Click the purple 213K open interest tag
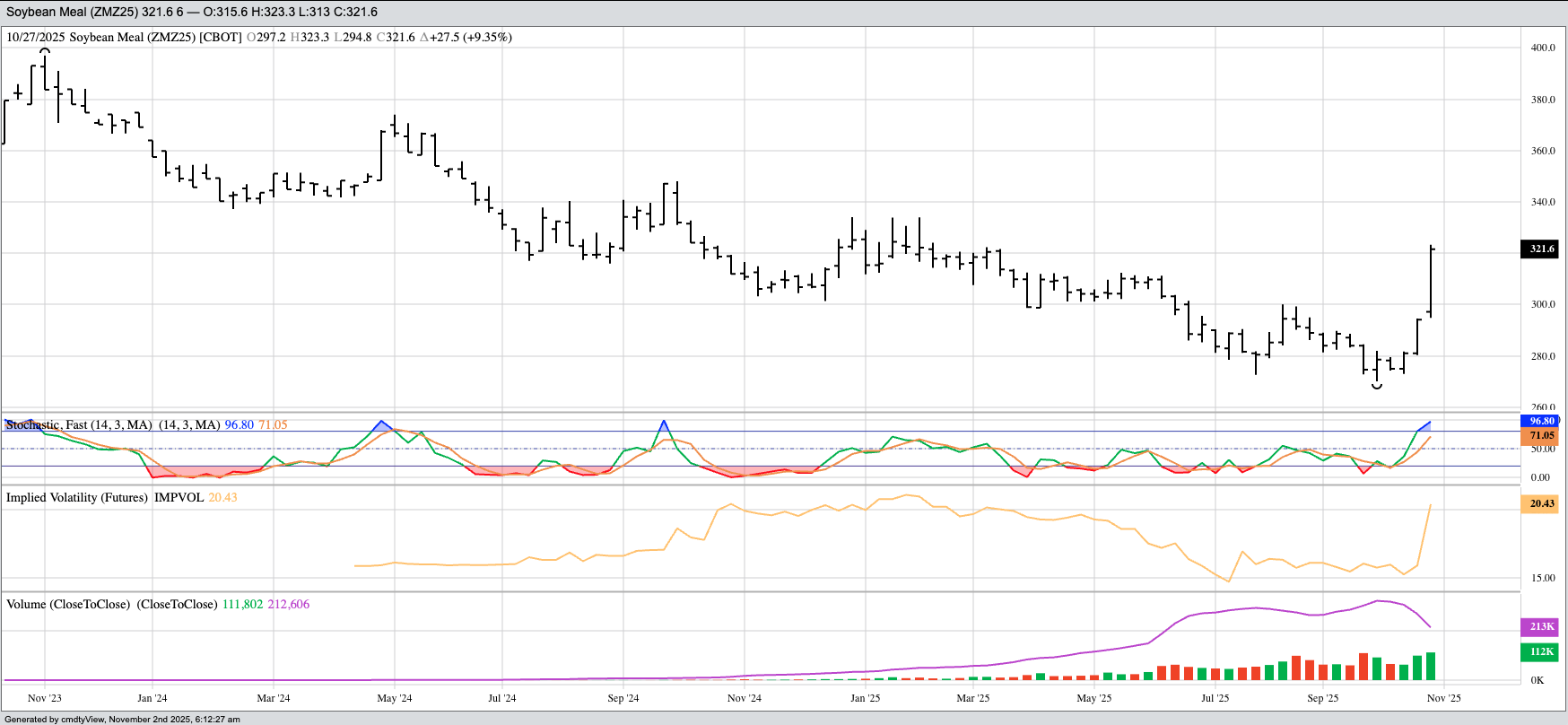The height and width of the screenshot is (725, 1568). (1541, 626)
